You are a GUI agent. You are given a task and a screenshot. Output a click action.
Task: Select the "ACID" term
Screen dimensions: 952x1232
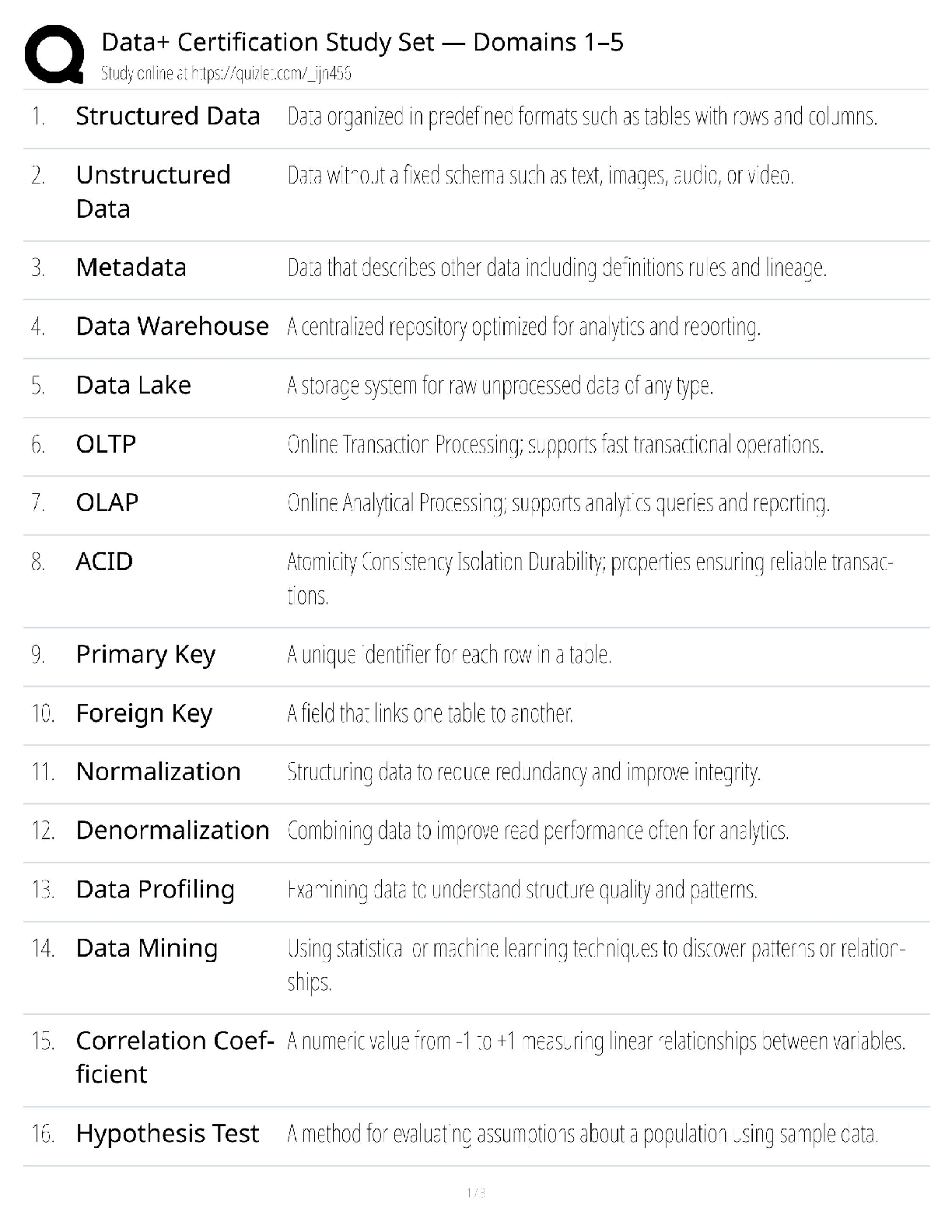pos(105,562)
